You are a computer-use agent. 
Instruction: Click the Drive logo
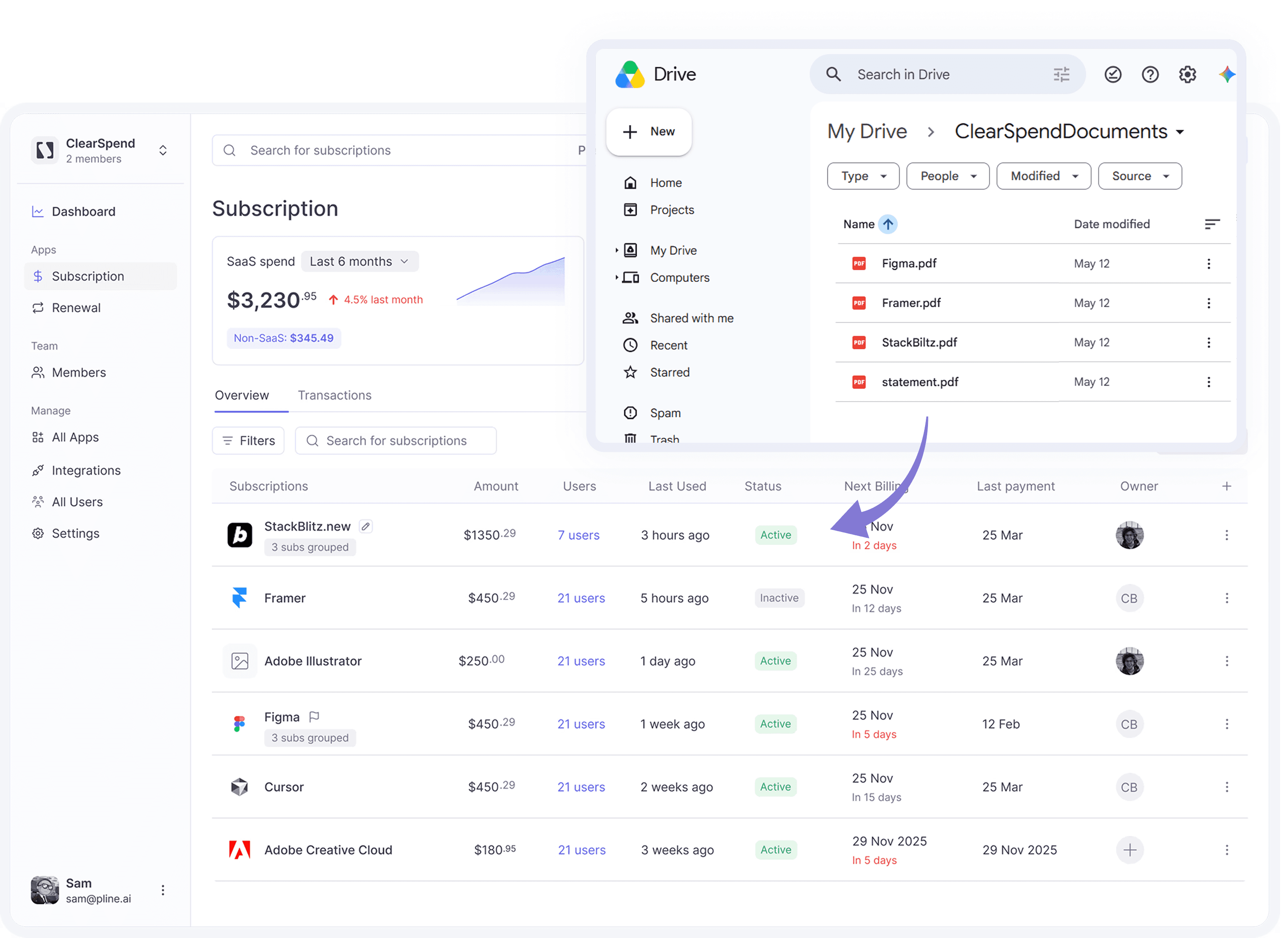pyautogui.click(x=630, y=75)
